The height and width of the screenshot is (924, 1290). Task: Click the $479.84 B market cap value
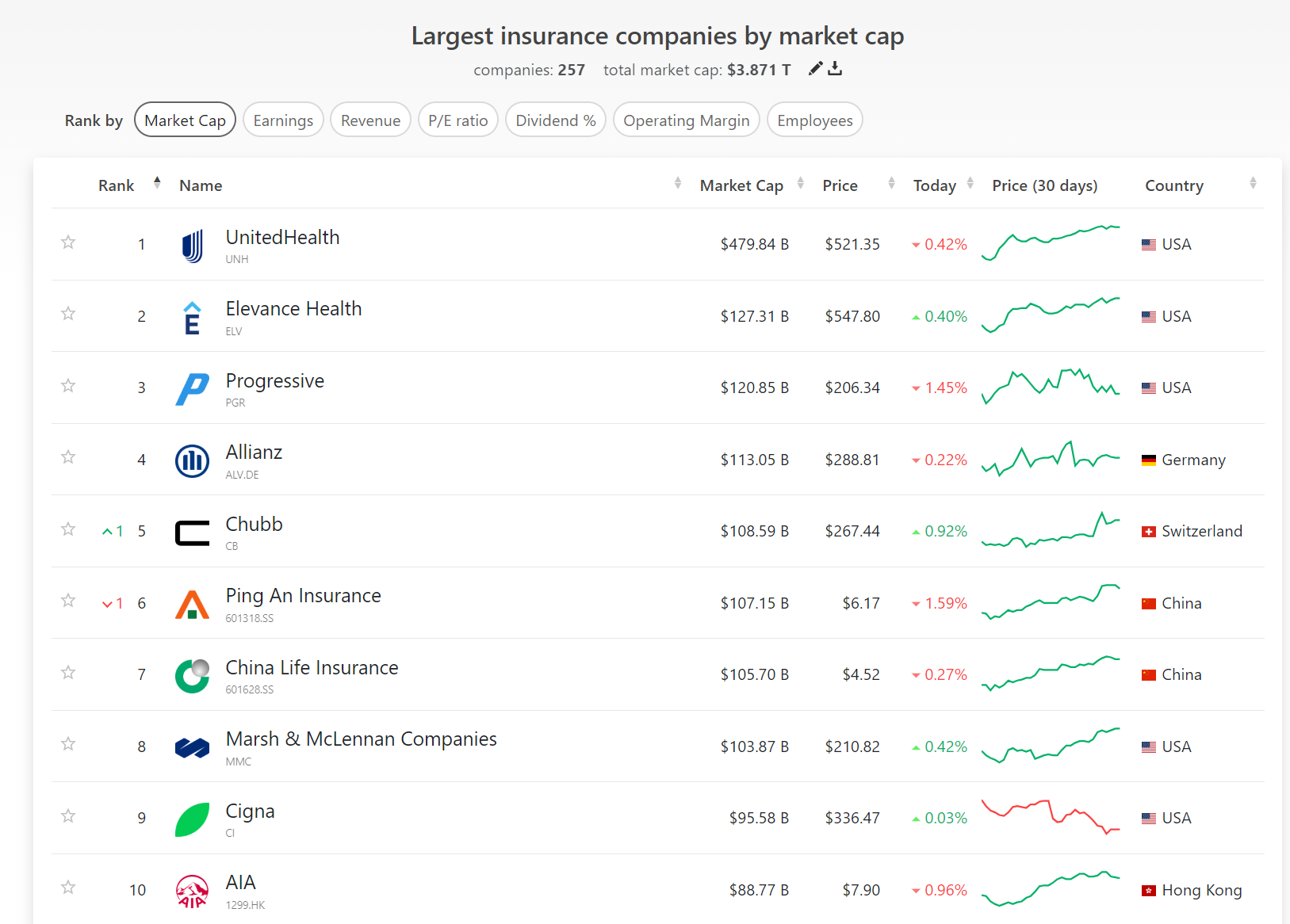pos(754,244)
